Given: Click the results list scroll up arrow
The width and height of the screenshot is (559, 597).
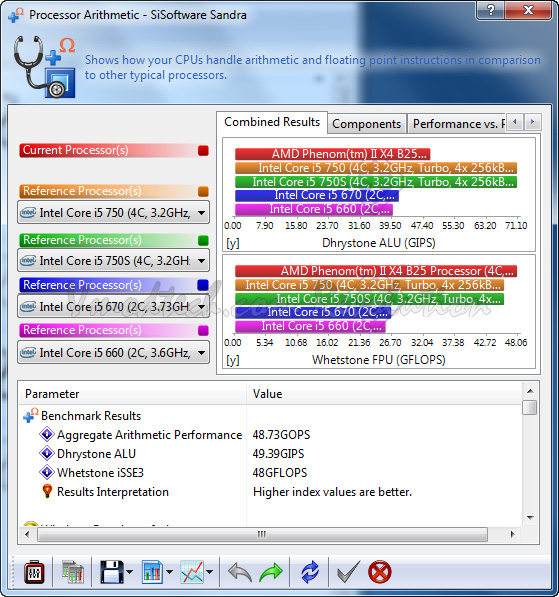Looking at the screenshot, I should click(530, 391).
